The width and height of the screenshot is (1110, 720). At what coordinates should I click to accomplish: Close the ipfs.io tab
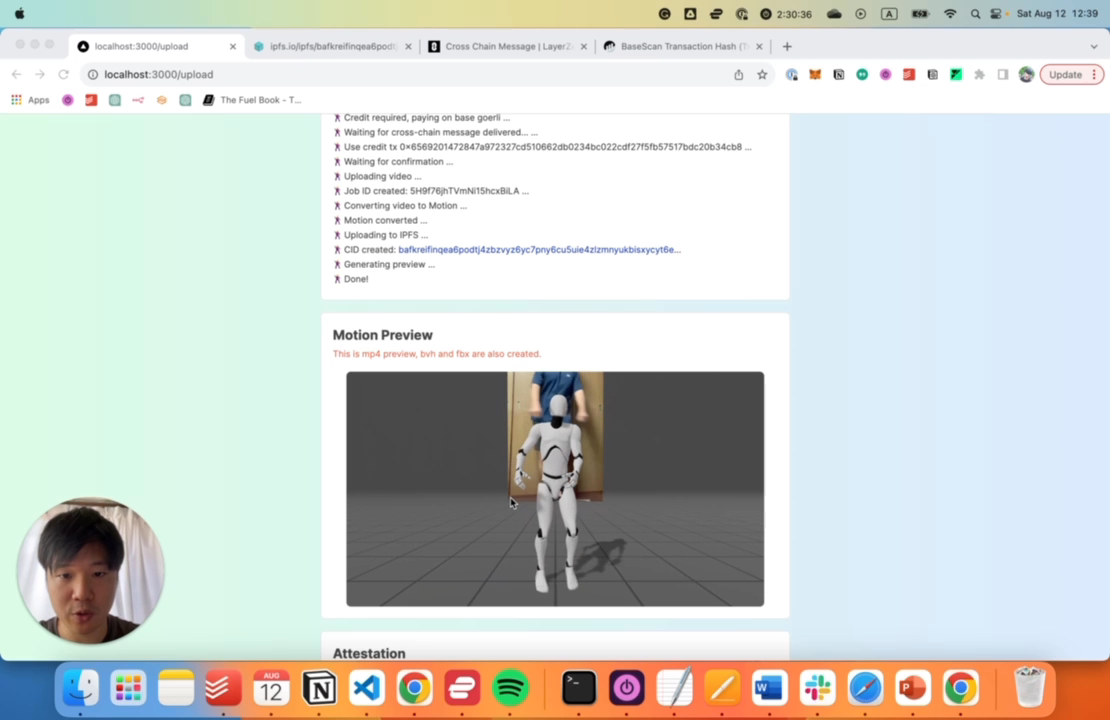(408, 47)
